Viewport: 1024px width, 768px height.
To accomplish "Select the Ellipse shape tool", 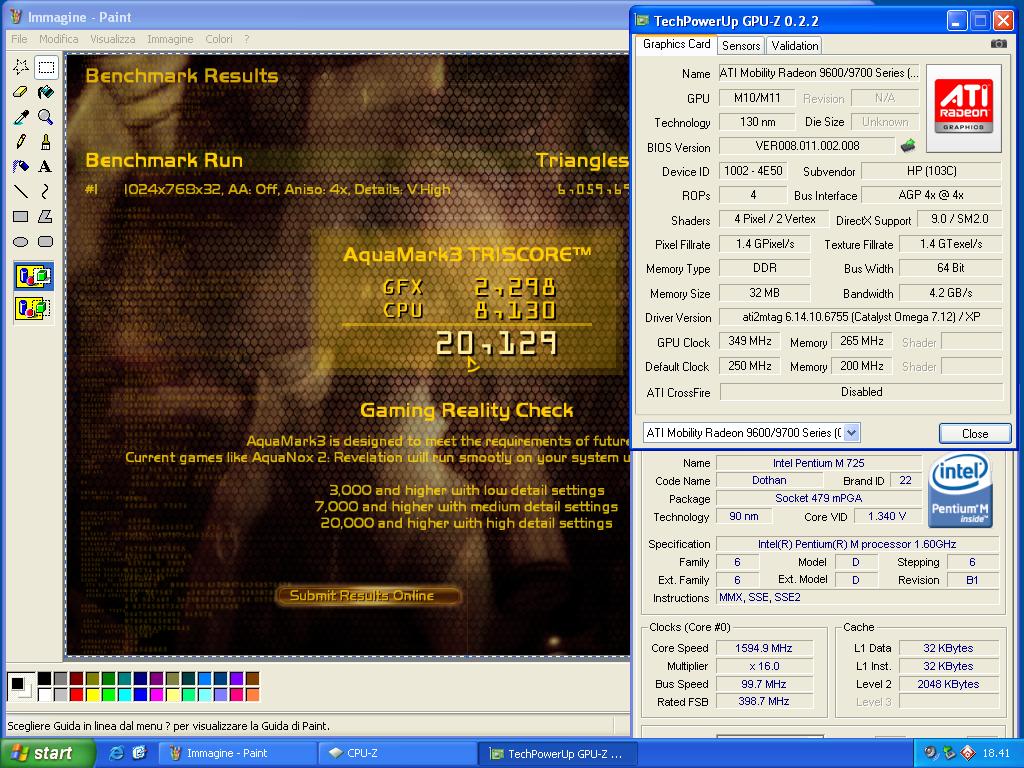I will [21, 242].
